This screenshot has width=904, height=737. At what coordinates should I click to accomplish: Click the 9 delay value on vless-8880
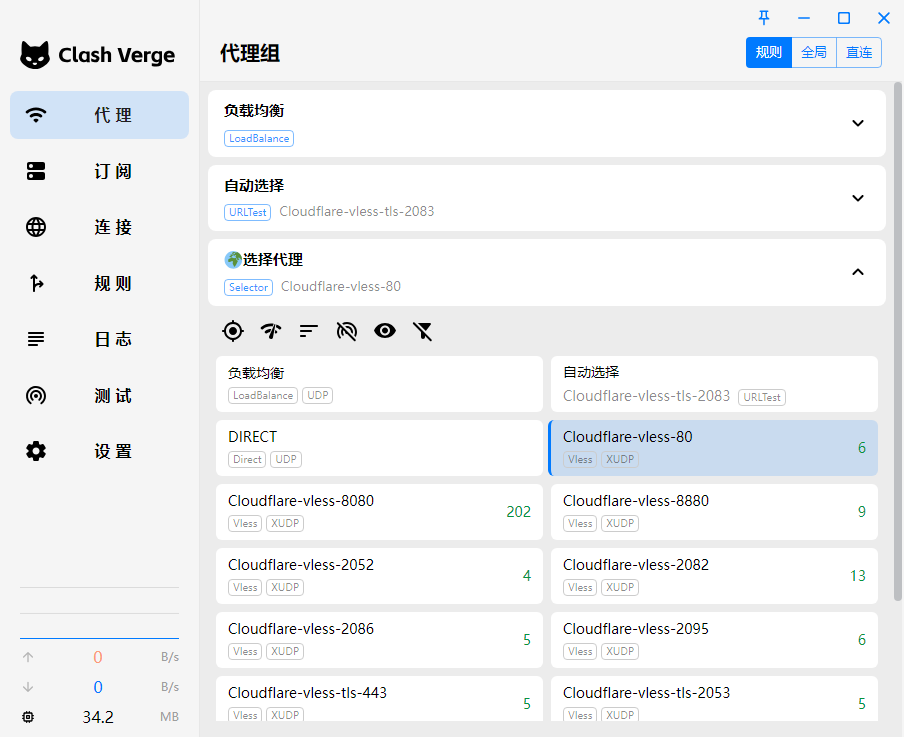pos(862,512)
